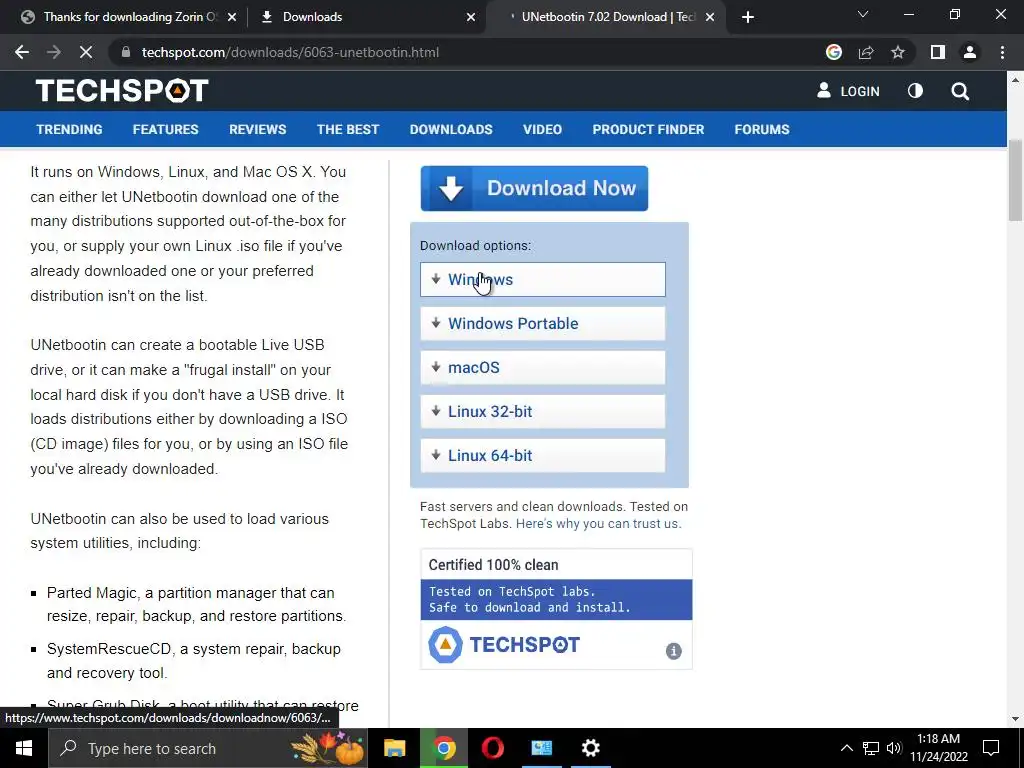Open site search magnifier

960,91
